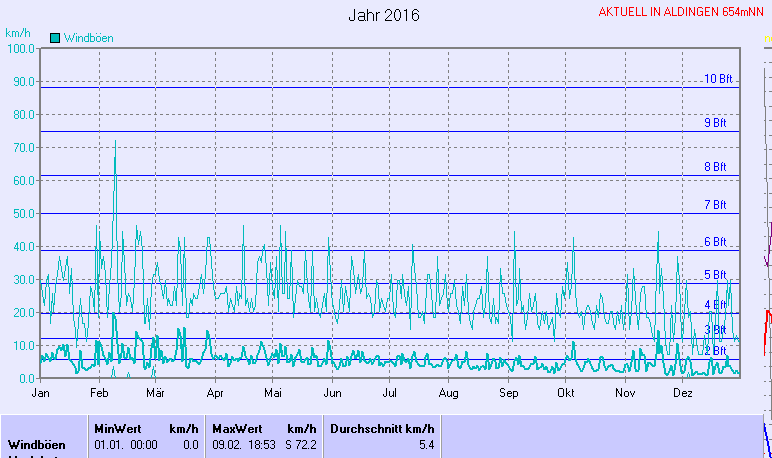Click the teal Windböen legend color swatch
The image size is (772, 458).
pyautogui.click(x=55, y=38)
